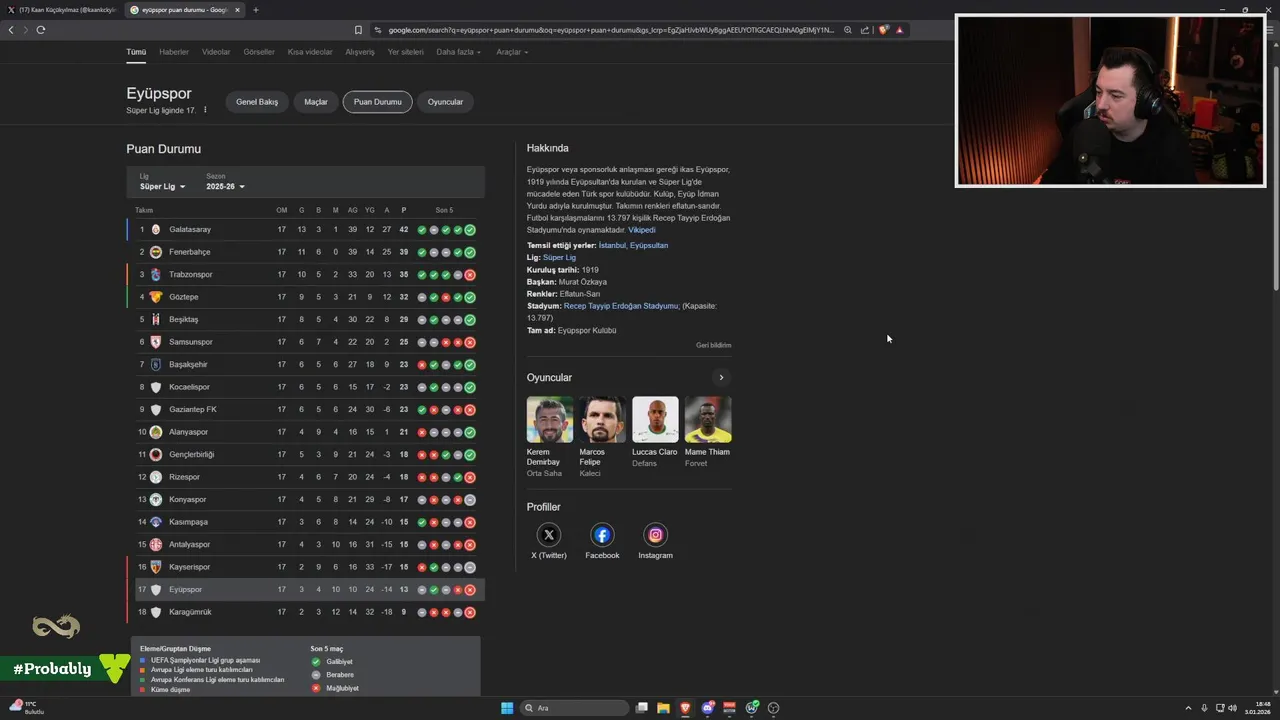
Task: Click the Göztepe team logo
Action: pos(155,297)
